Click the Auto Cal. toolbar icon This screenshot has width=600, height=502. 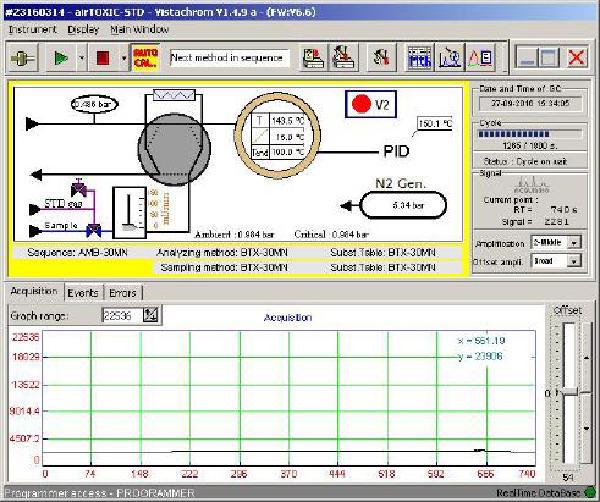(146, 57)
